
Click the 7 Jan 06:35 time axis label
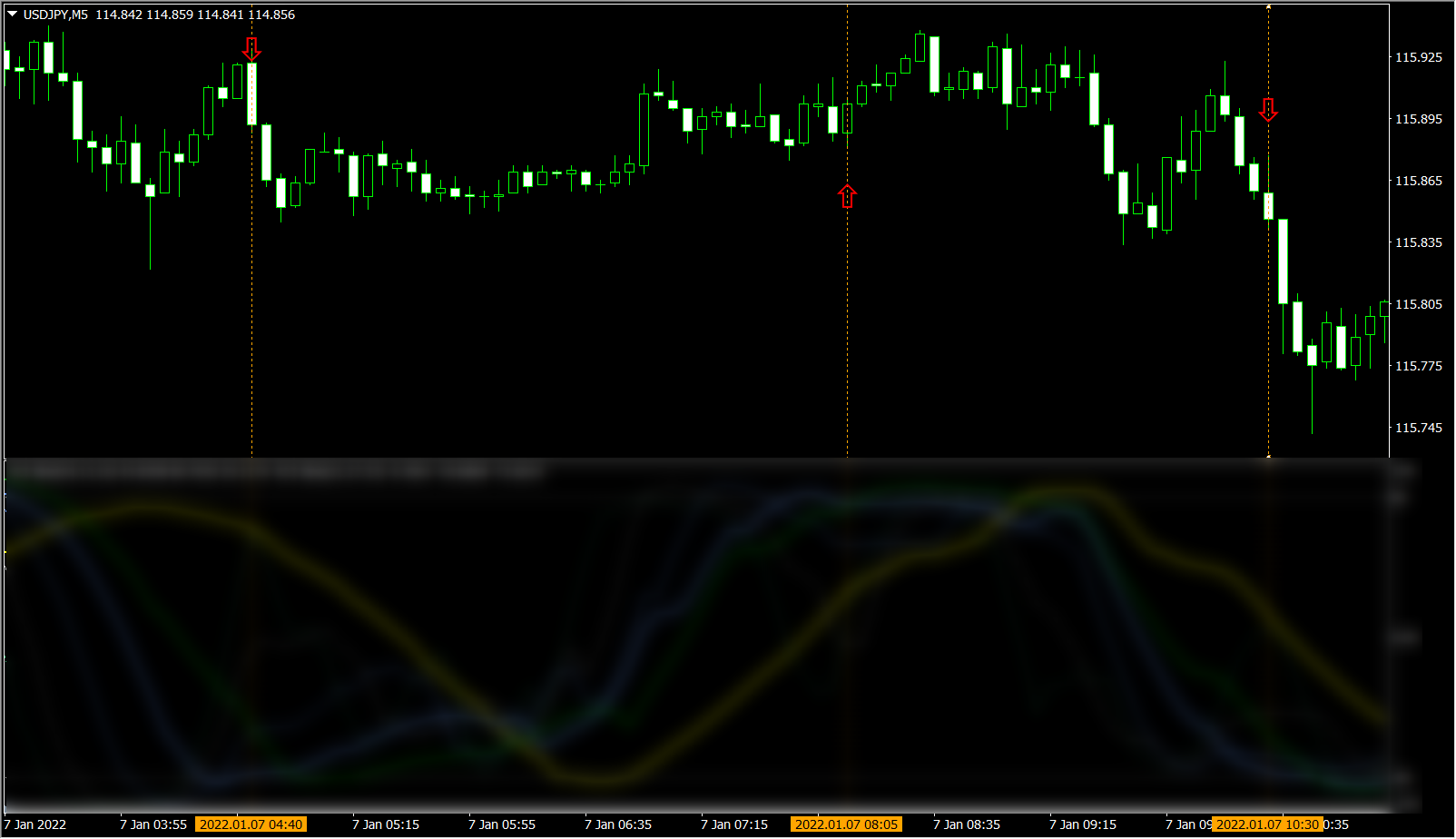click(618, 824)
